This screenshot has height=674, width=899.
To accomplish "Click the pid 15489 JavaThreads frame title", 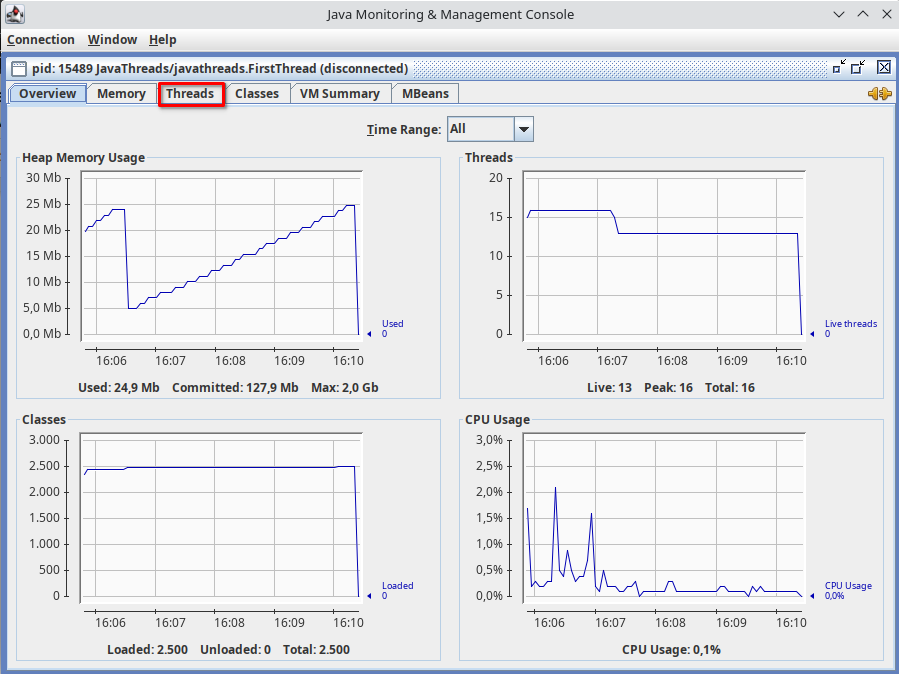I will point(220,69).
